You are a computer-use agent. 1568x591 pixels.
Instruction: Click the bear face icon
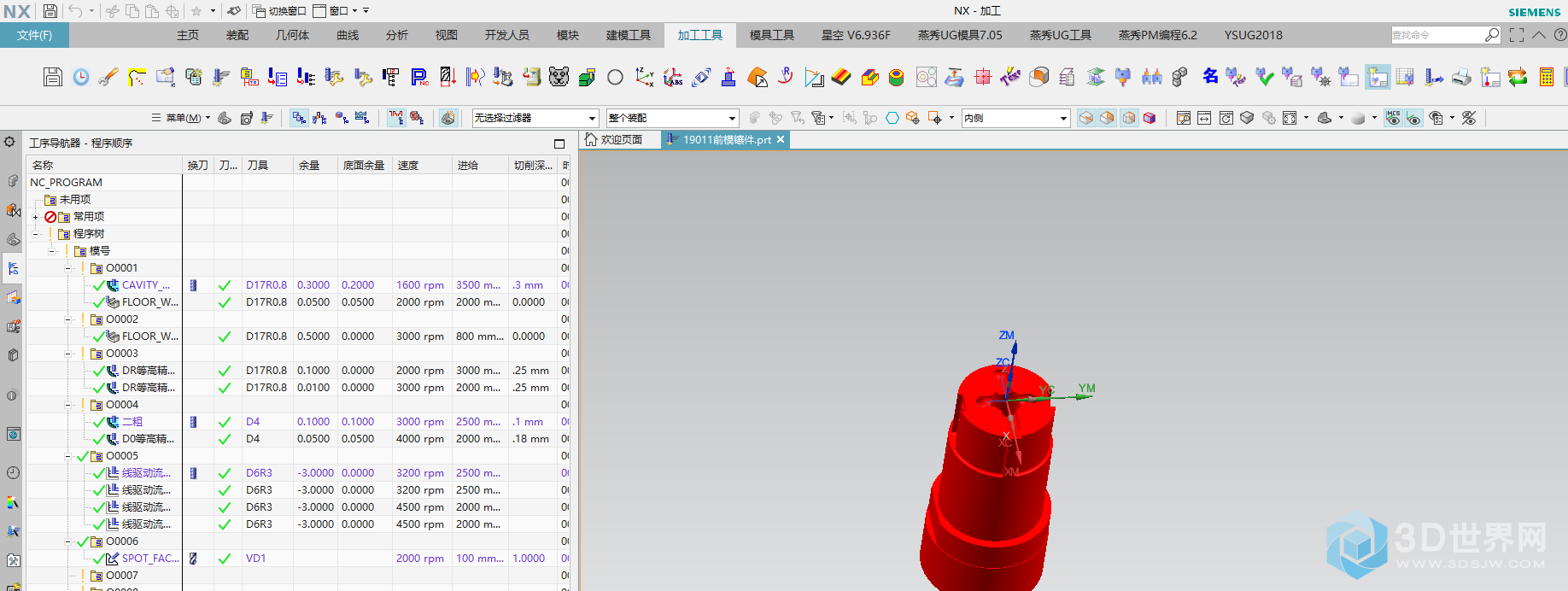(559, 77)
